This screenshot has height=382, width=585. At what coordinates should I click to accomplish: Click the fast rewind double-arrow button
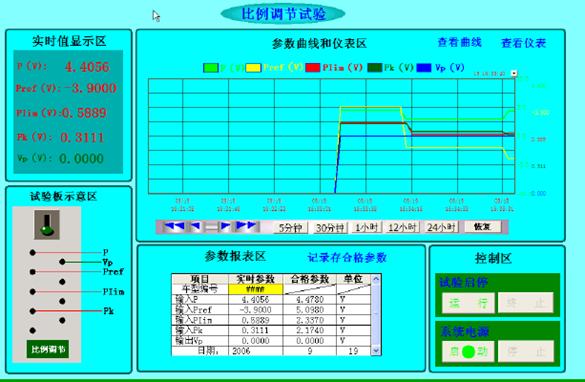173,226
